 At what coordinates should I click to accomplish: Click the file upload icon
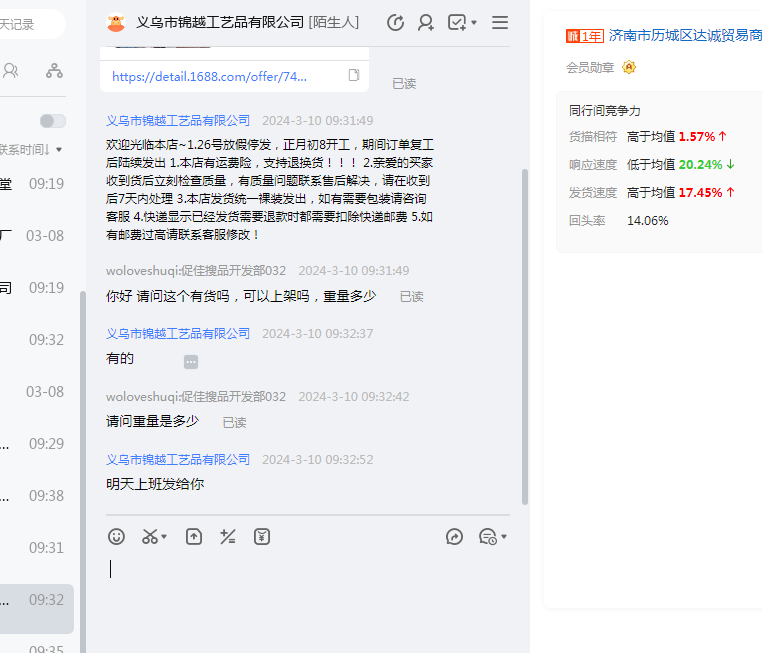pyautogui.click(x=194, y=537)
